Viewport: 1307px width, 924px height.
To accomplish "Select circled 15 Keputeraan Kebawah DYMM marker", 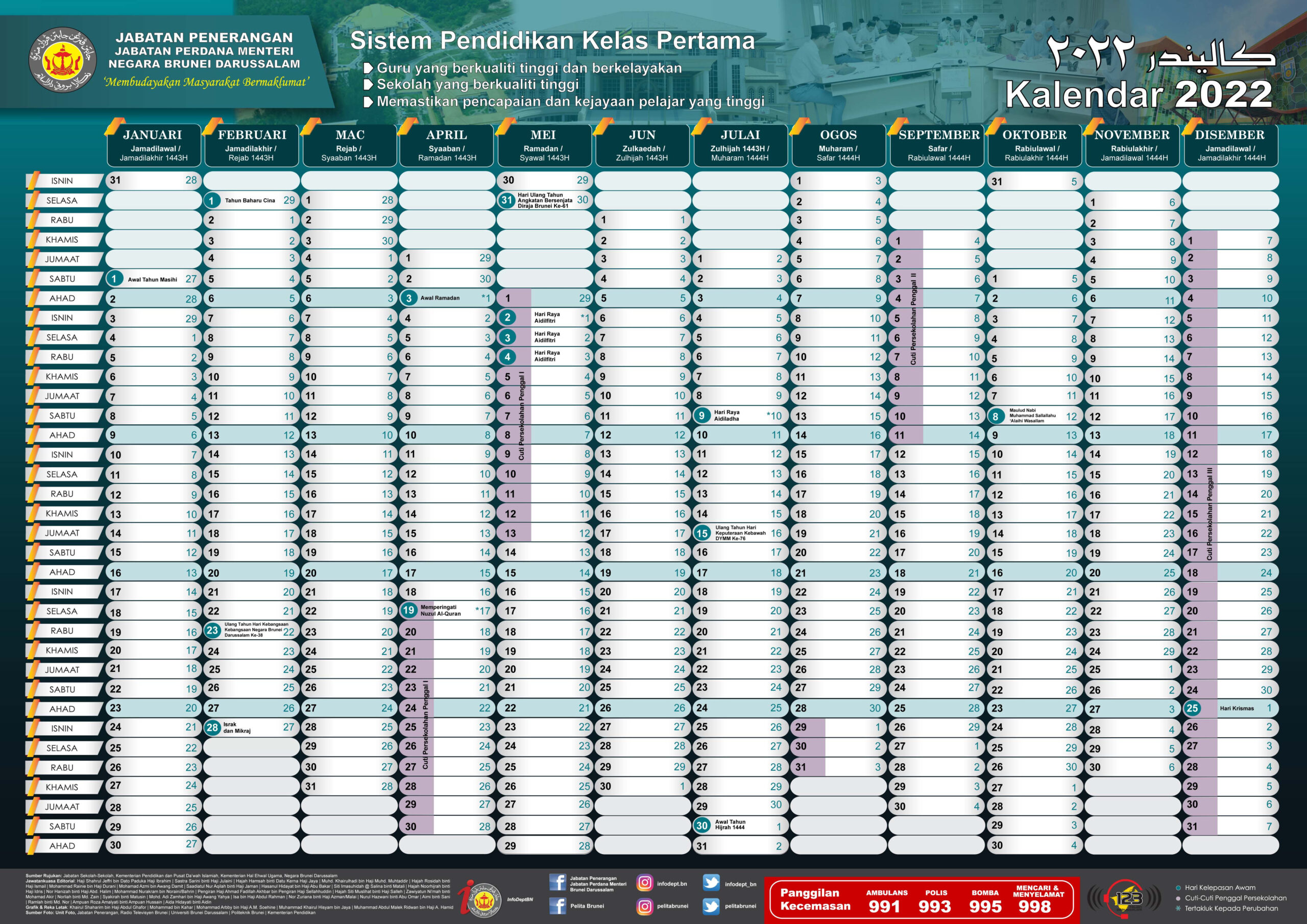I will (702, 533).
